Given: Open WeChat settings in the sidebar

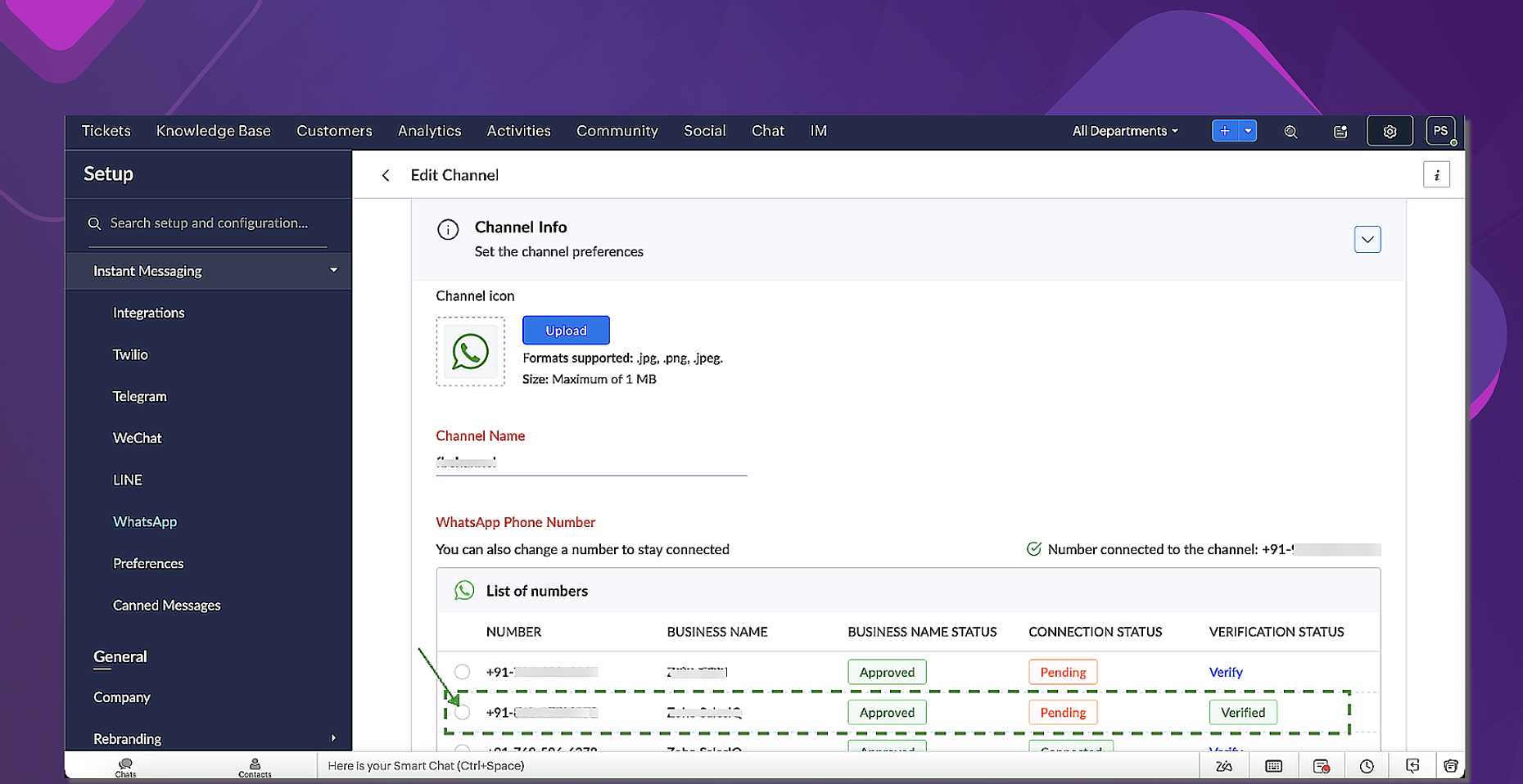Looking at the screenshot, I should click(138, 438).
